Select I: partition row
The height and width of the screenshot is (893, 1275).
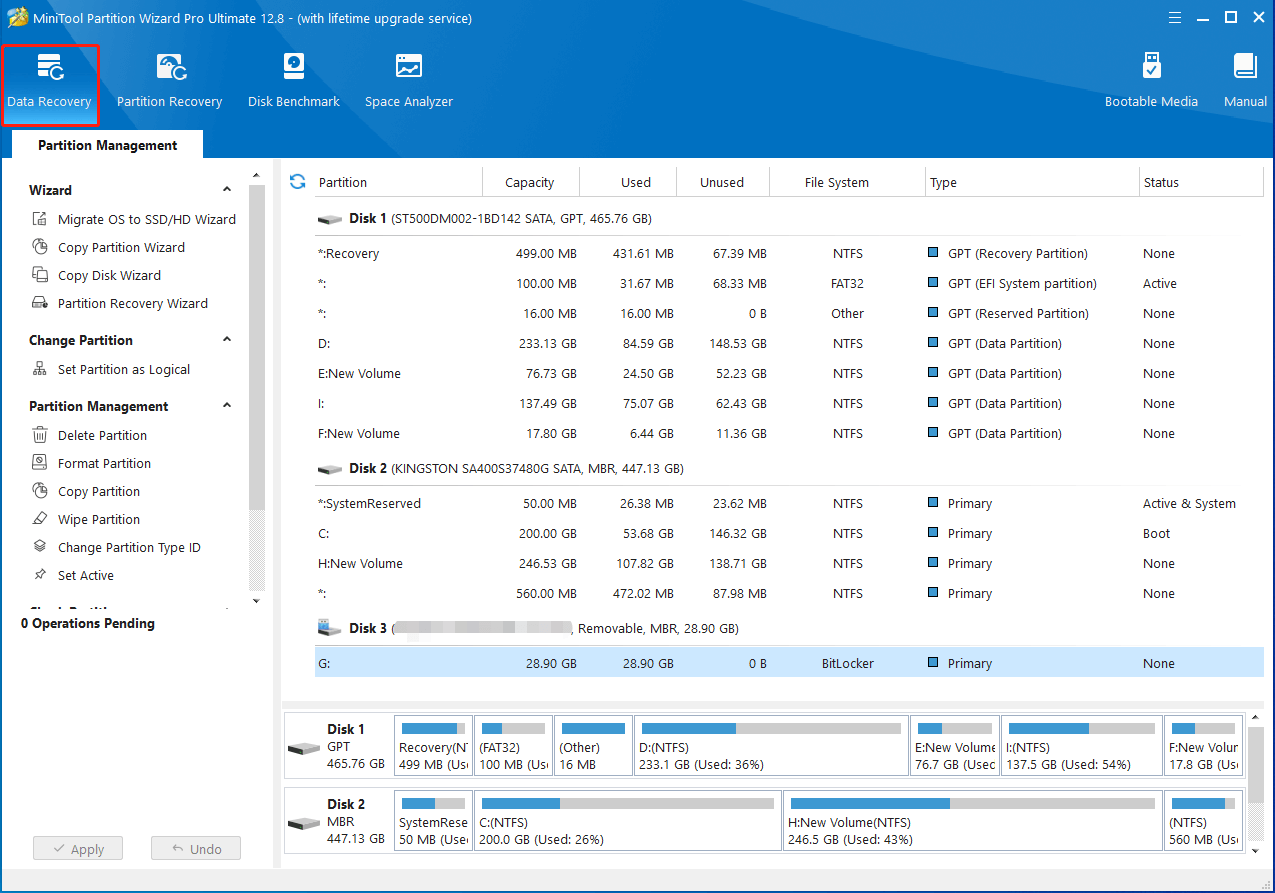click(789, 403)
